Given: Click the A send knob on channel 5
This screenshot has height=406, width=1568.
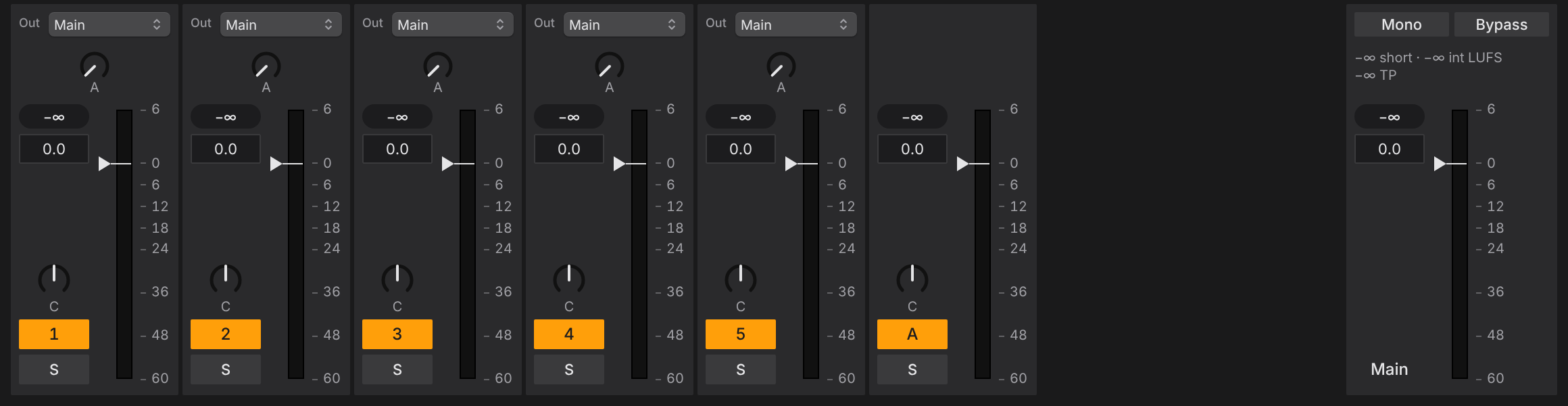Looking at the screenshot, I should [x=781, y=66].
